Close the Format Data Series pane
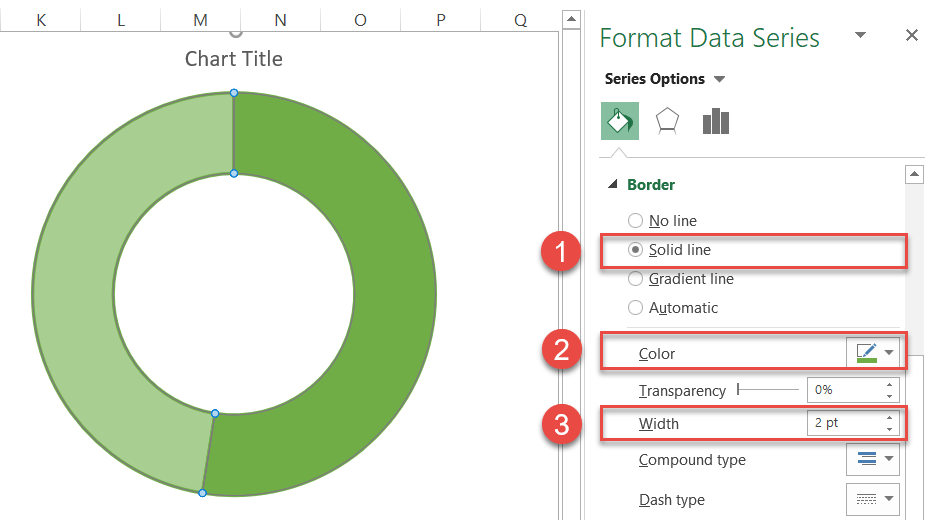 (912, 35)
